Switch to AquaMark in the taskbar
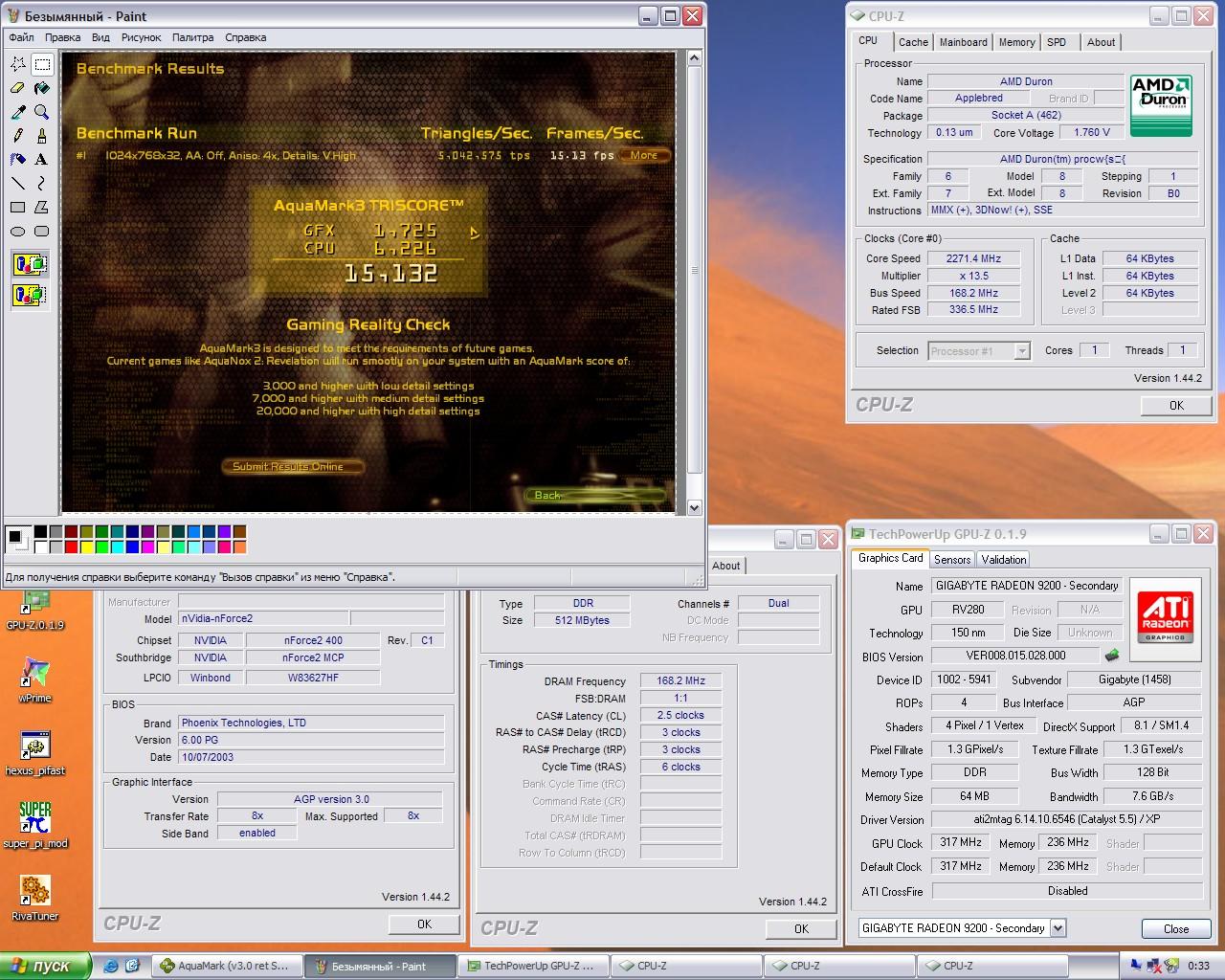 coord(227,966)
